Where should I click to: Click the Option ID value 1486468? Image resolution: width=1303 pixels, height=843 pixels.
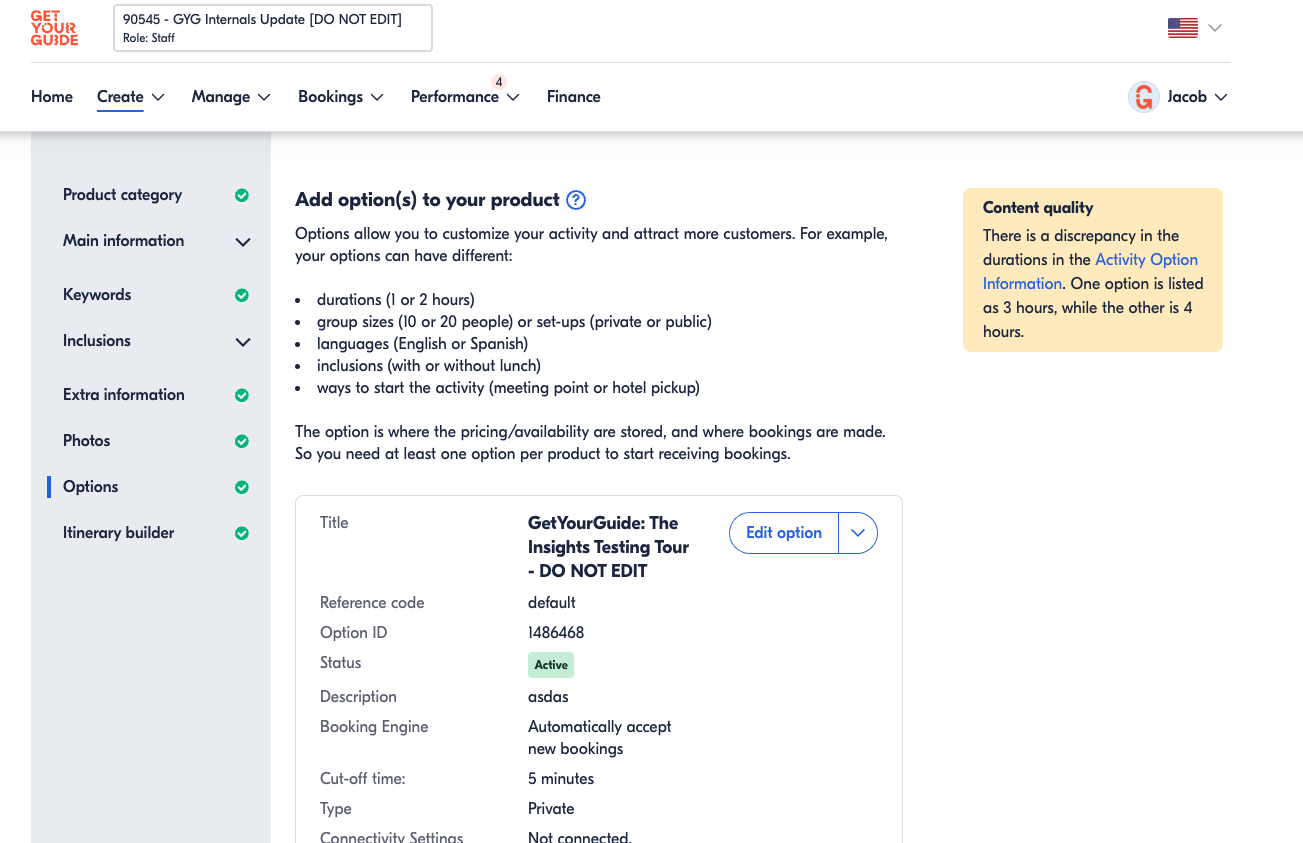coord(556,633)
